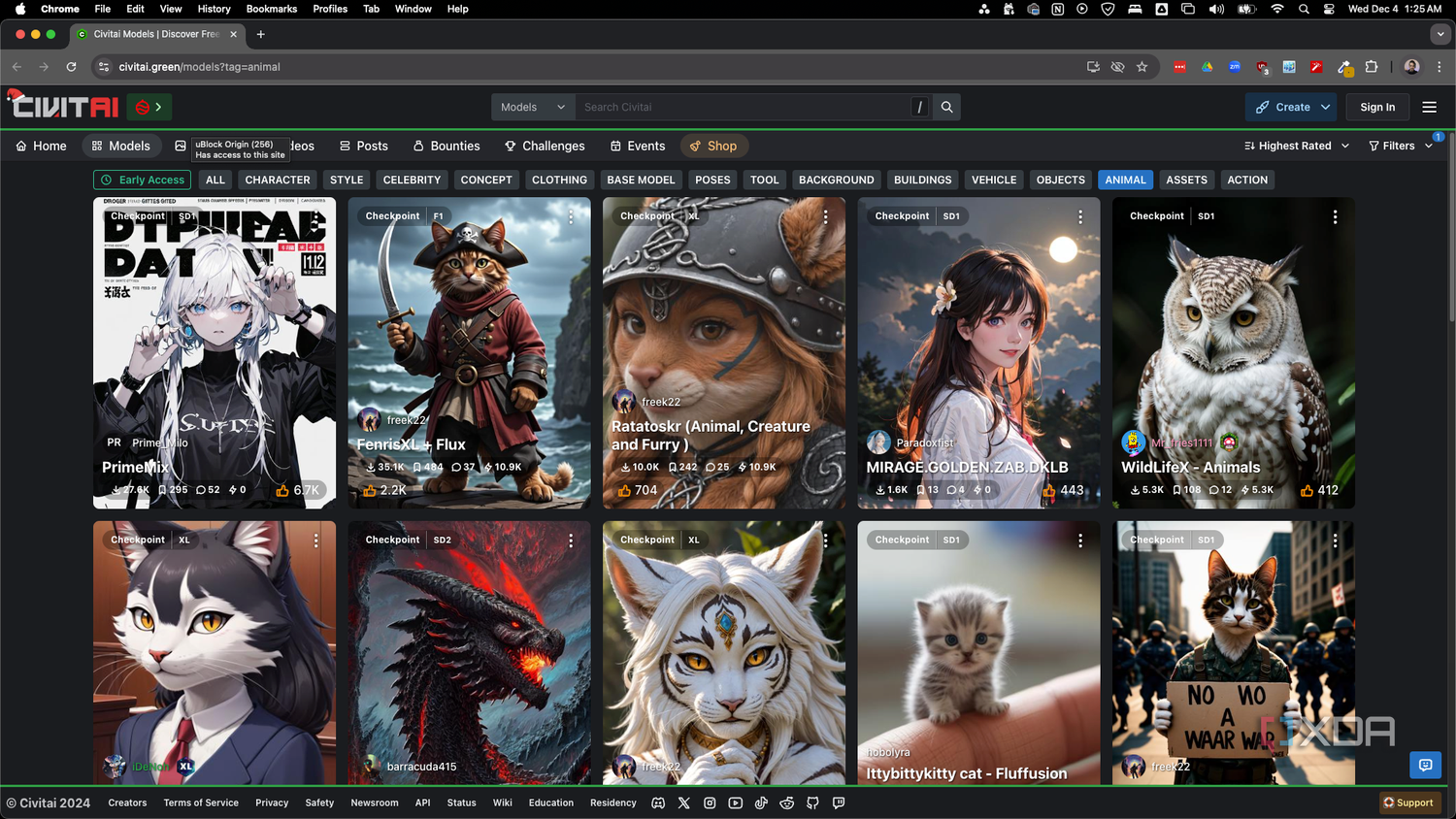Select the CELEBRITY tag
Viewport: 1456px width, 819px height.
(x=412, y=180)
